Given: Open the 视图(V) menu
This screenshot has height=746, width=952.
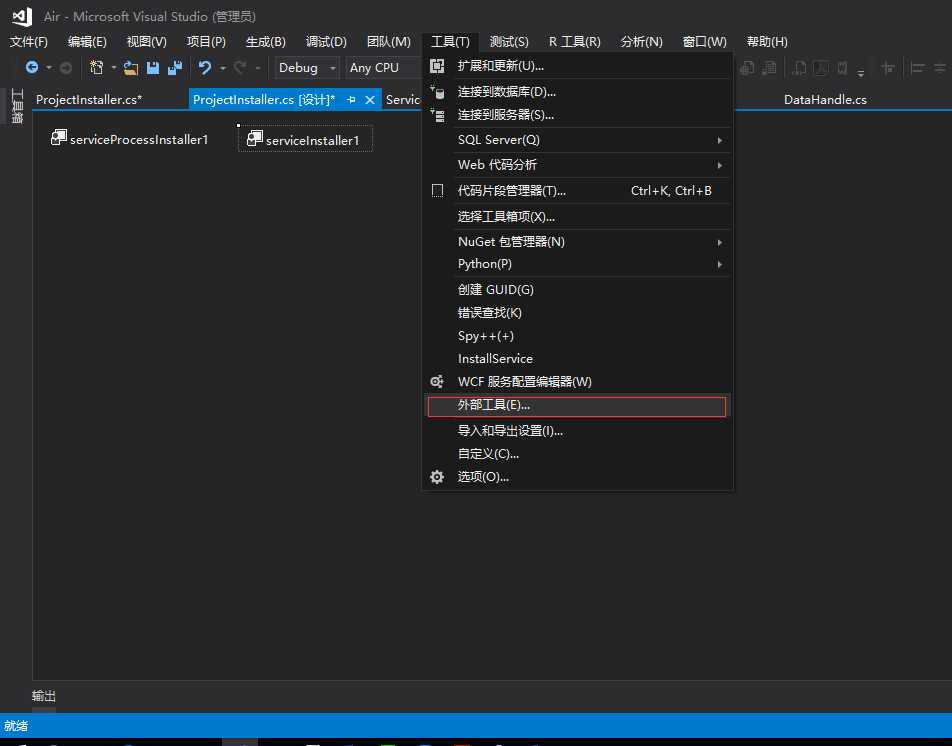Looking at the screenshot, I should (x=146, y=41).
